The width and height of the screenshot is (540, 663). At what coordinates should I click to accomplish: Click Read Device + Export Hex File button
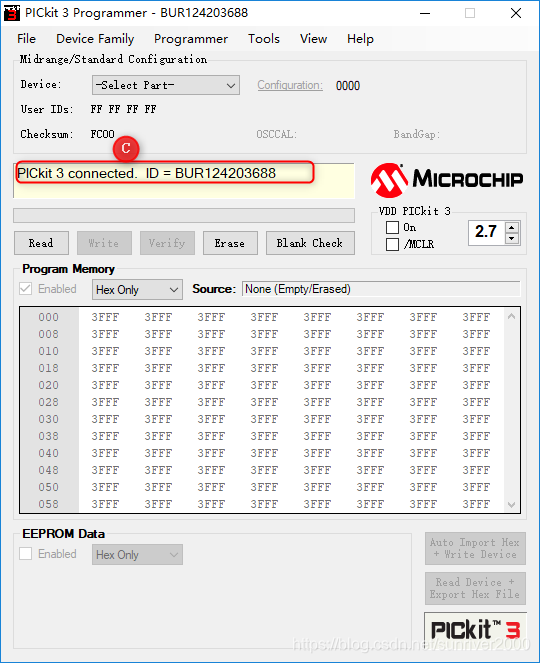click(x=475, y=588)
